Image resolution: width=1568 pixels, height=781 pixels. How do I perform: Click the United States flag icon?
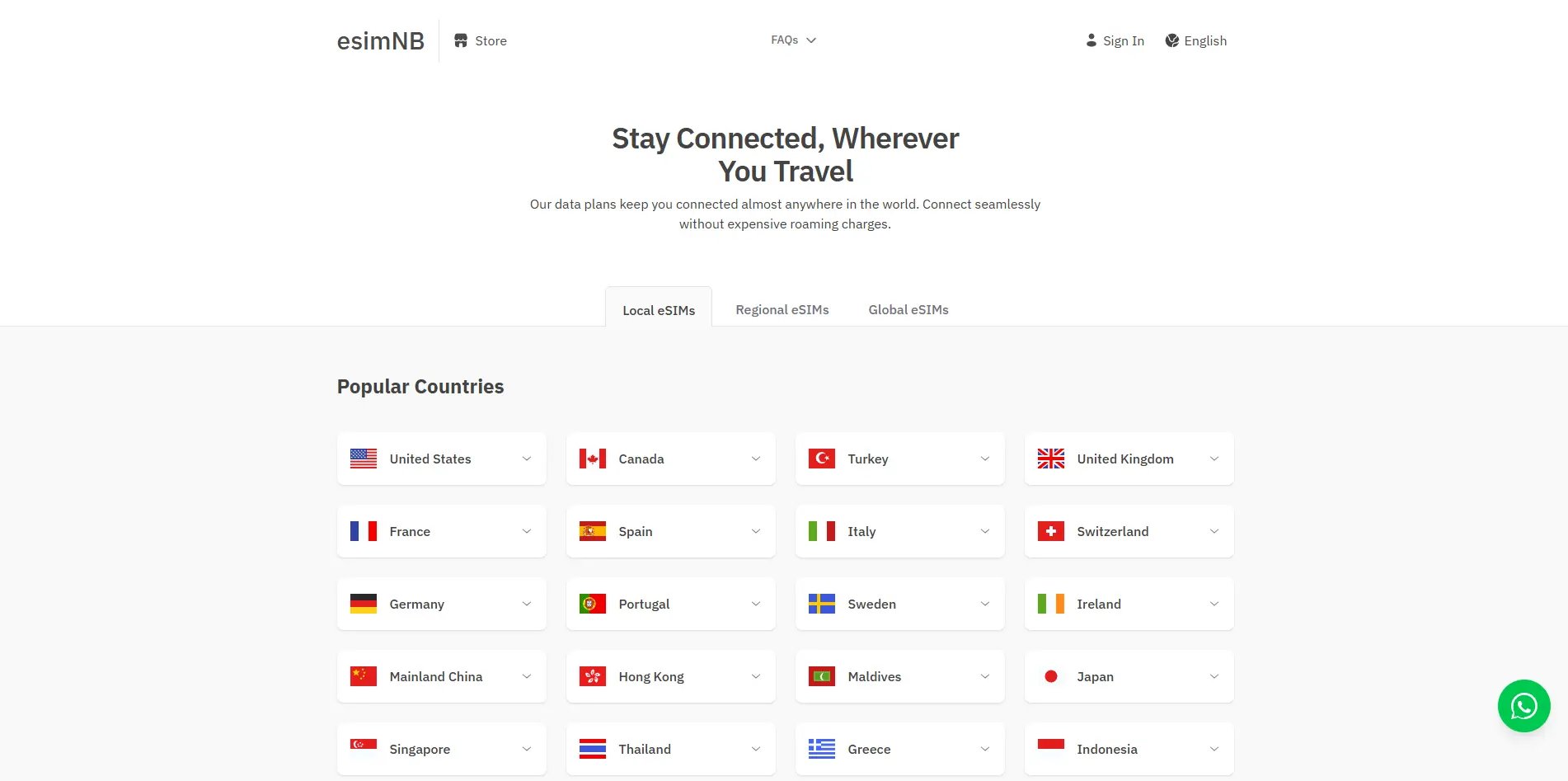pyautogui.click(x=363, y=458)
